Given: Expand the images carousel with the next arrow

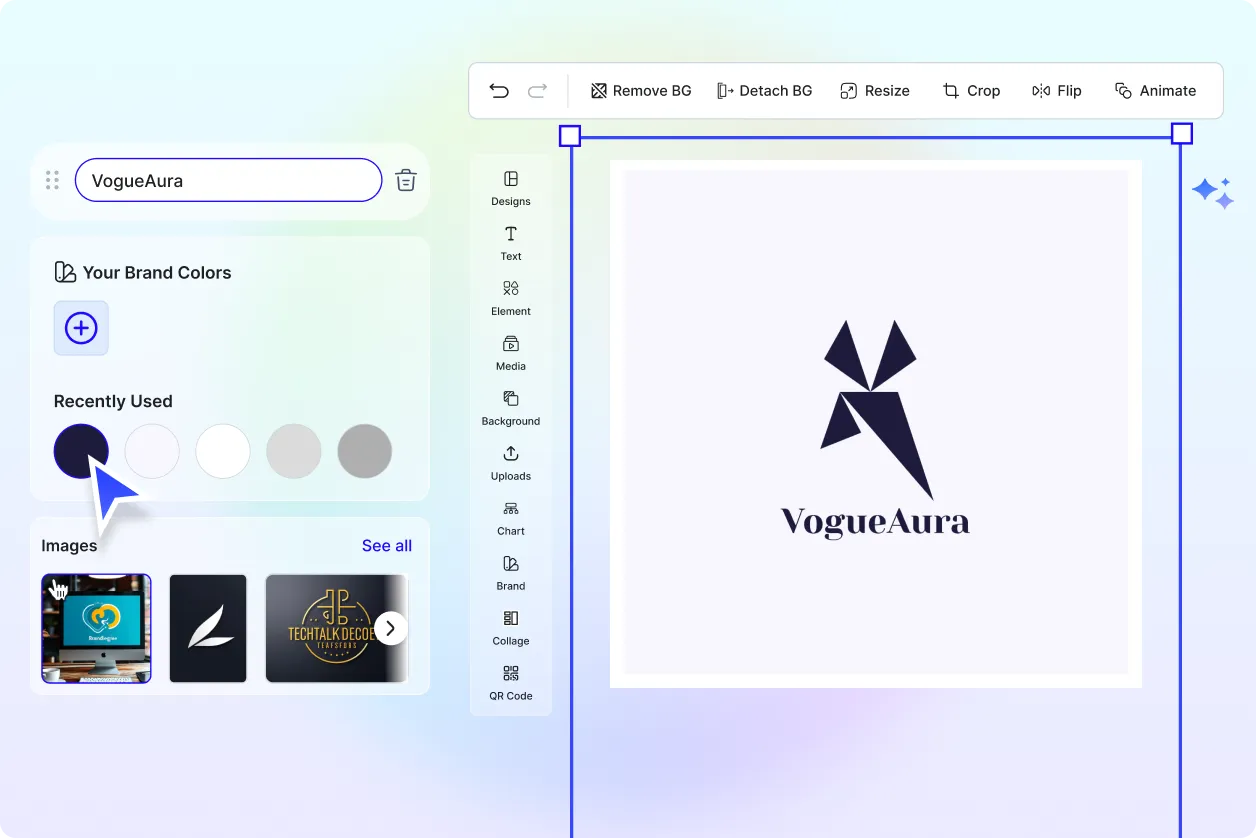Looking at the screenshot, I should (391, 628).
